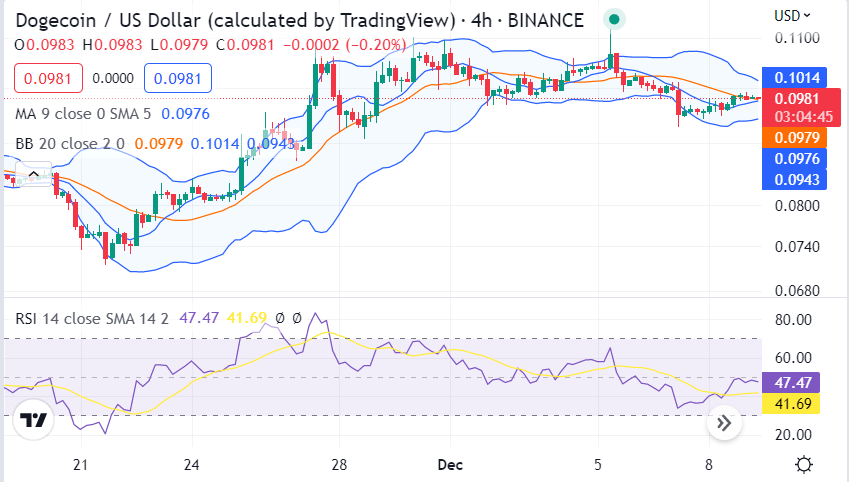This screenshot has height=482, width=849.
Task: Click the 0.0740 price axis level
Action: click(796, 247)
